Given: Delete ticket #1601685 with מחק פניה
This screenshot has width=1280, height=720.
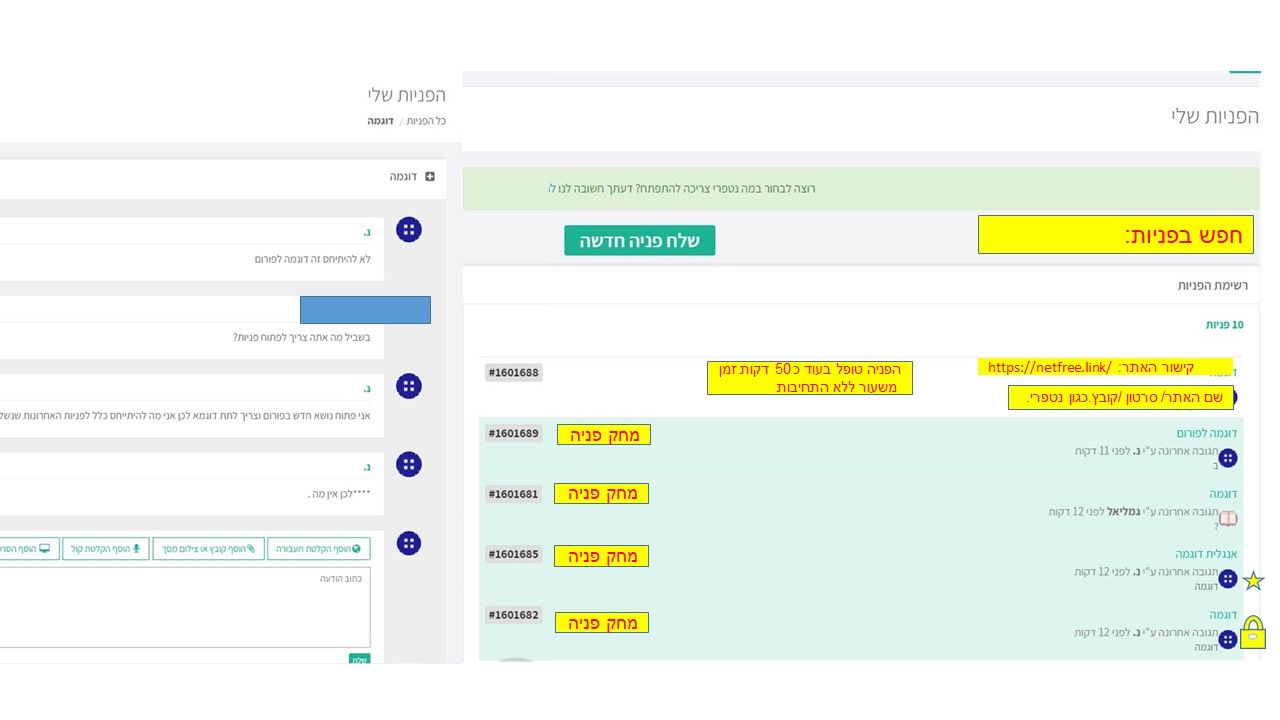Looking at the screenshot, I should 602,556.
